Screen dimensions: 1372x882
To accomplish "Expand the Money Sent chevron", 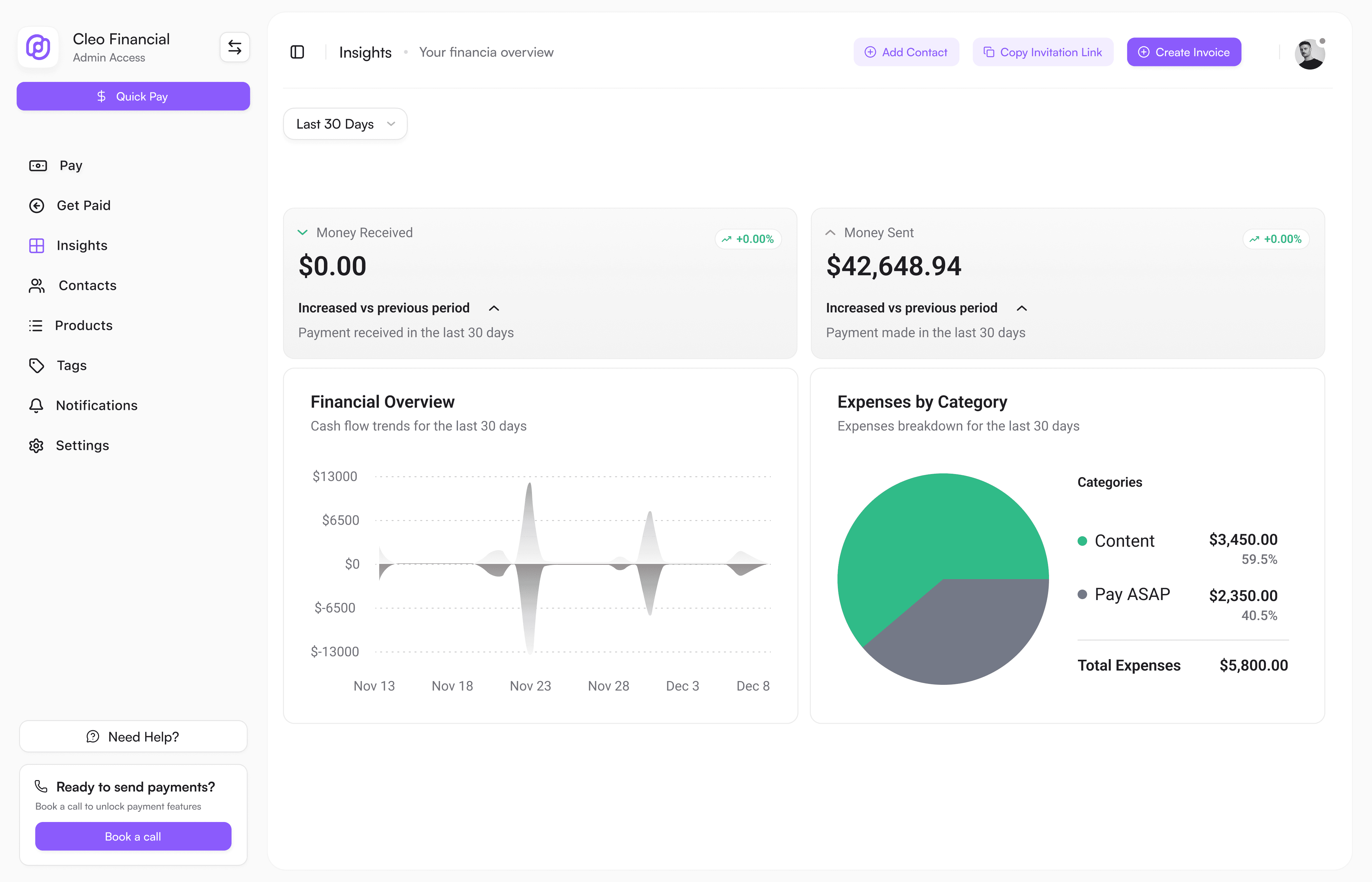I will pyautogui.click(x=830, y=232).
